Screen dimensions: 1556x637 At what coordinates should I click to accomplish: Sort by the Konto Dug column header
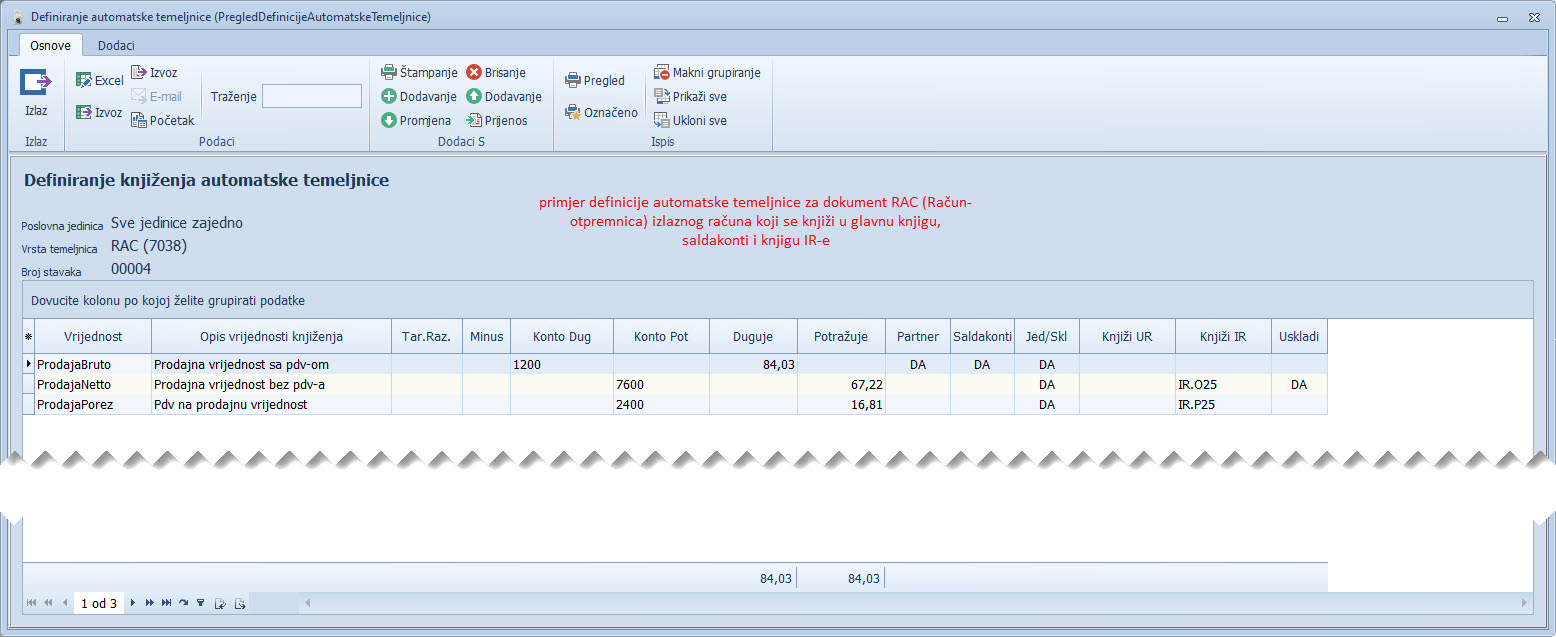[561, 337]
